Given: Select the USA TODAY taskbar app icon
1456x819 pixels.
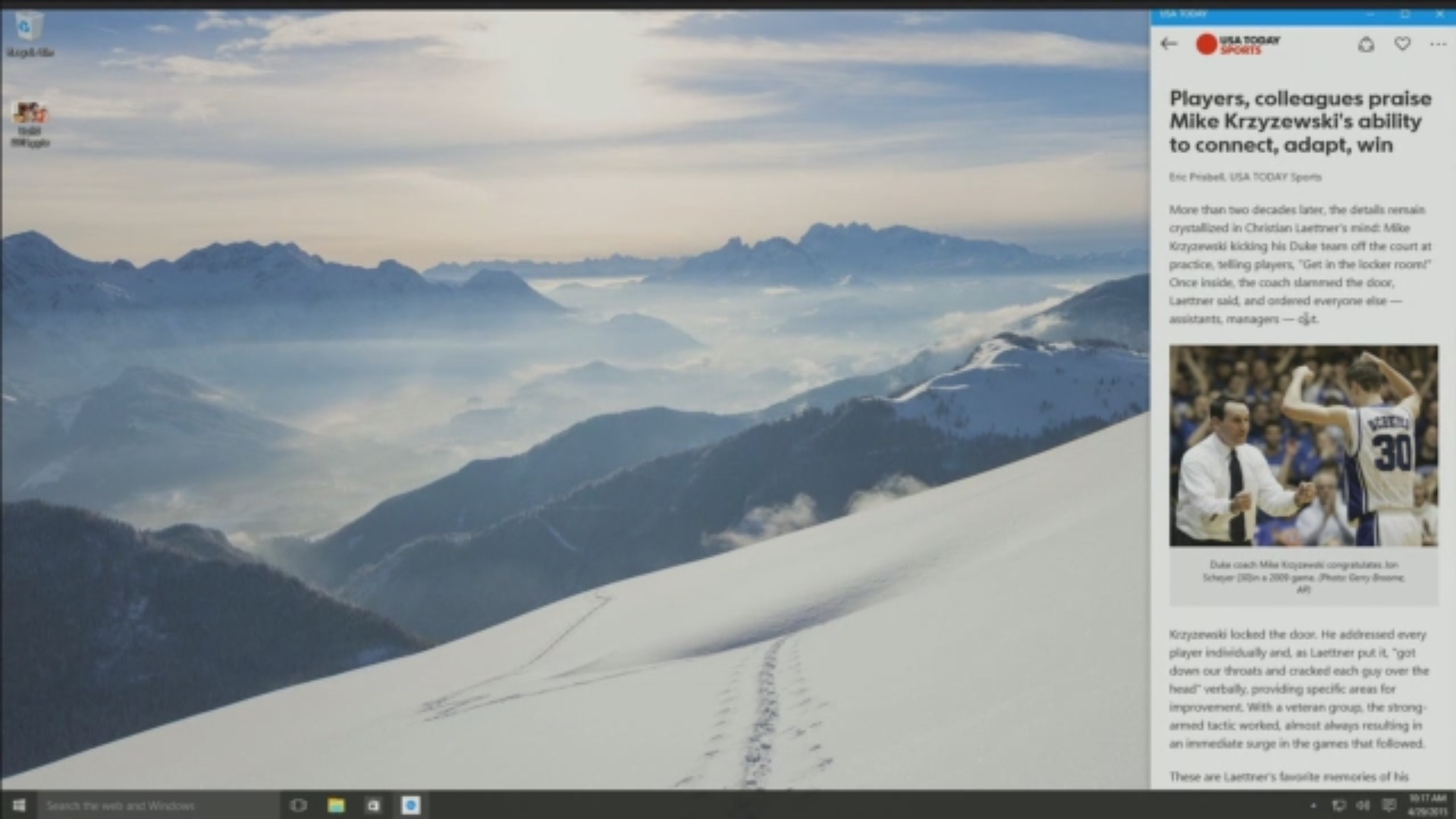Looking at the screenshot, I should point(410,805).
